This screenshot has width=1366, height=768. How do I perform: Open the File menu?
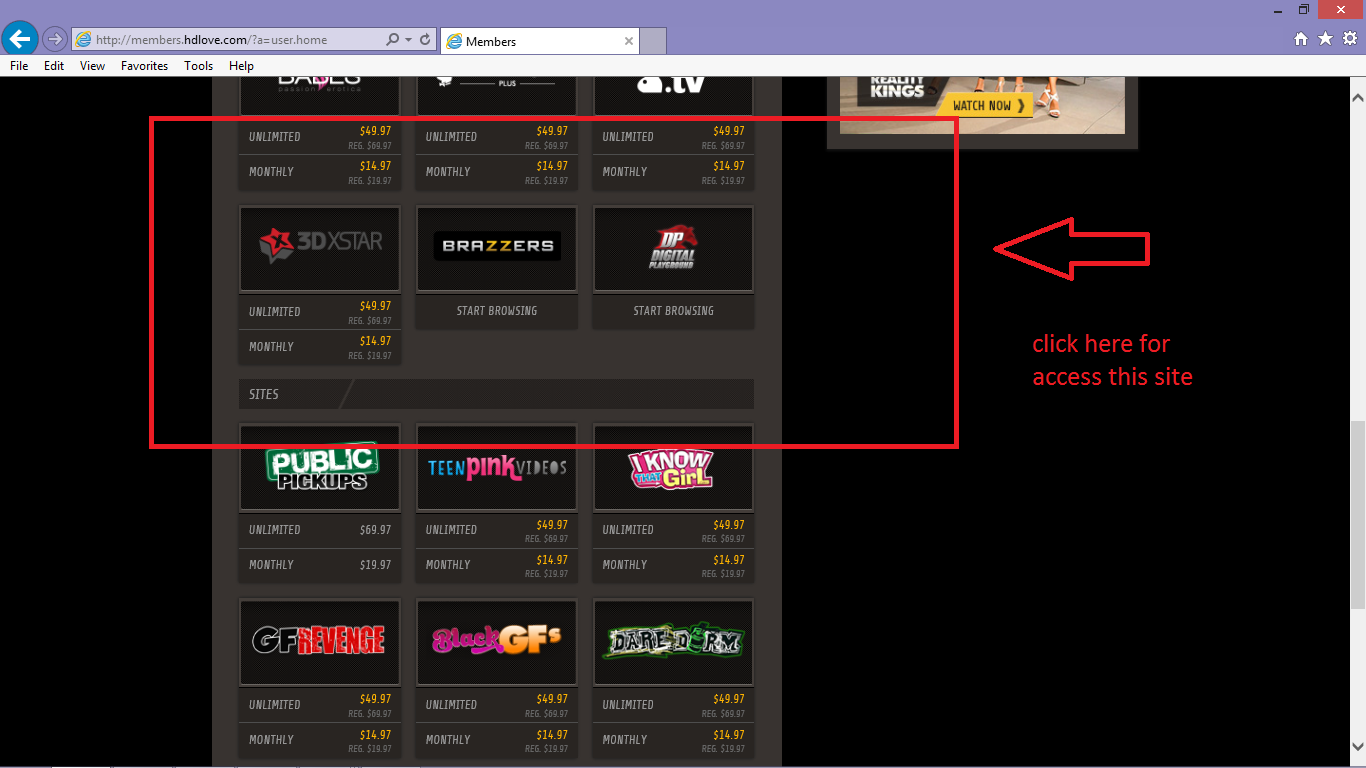tap(19, 66)
